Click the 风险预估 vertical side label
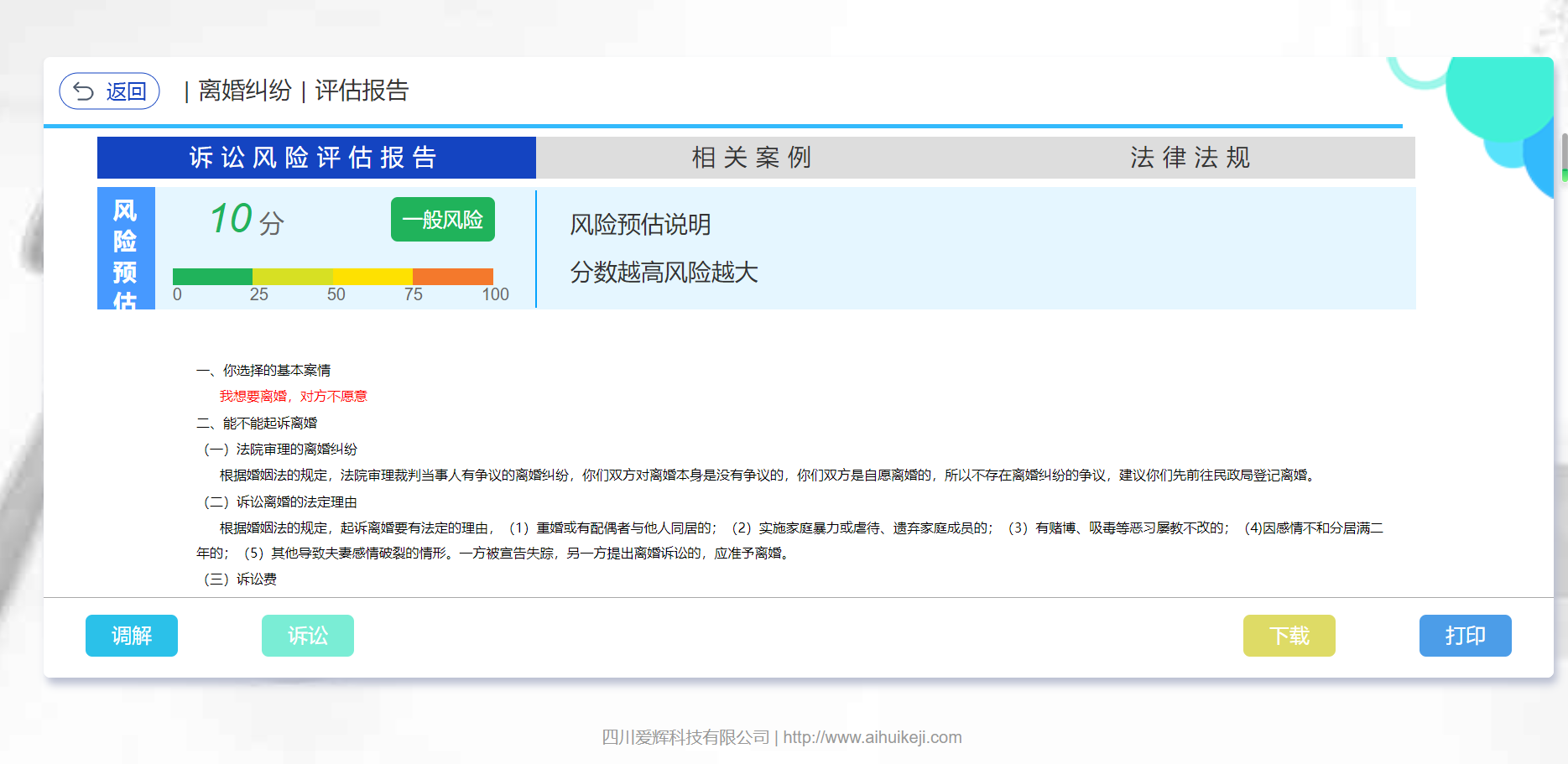The image size is (1568, 764). pos(126,250)
